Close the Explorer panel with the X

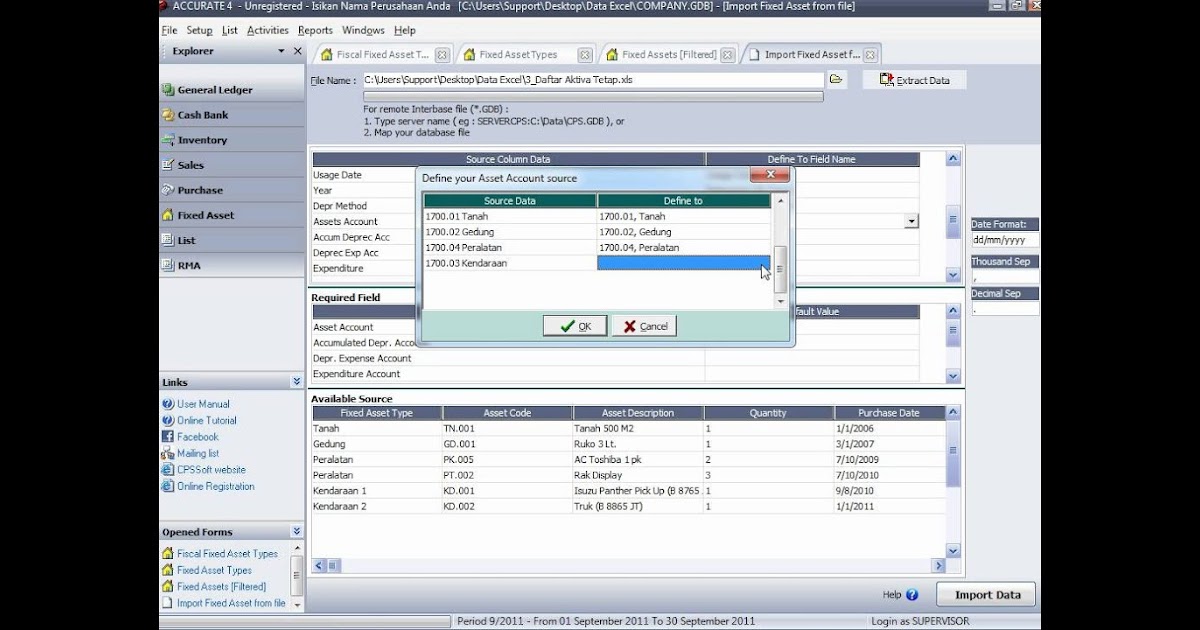coord(297,51)
